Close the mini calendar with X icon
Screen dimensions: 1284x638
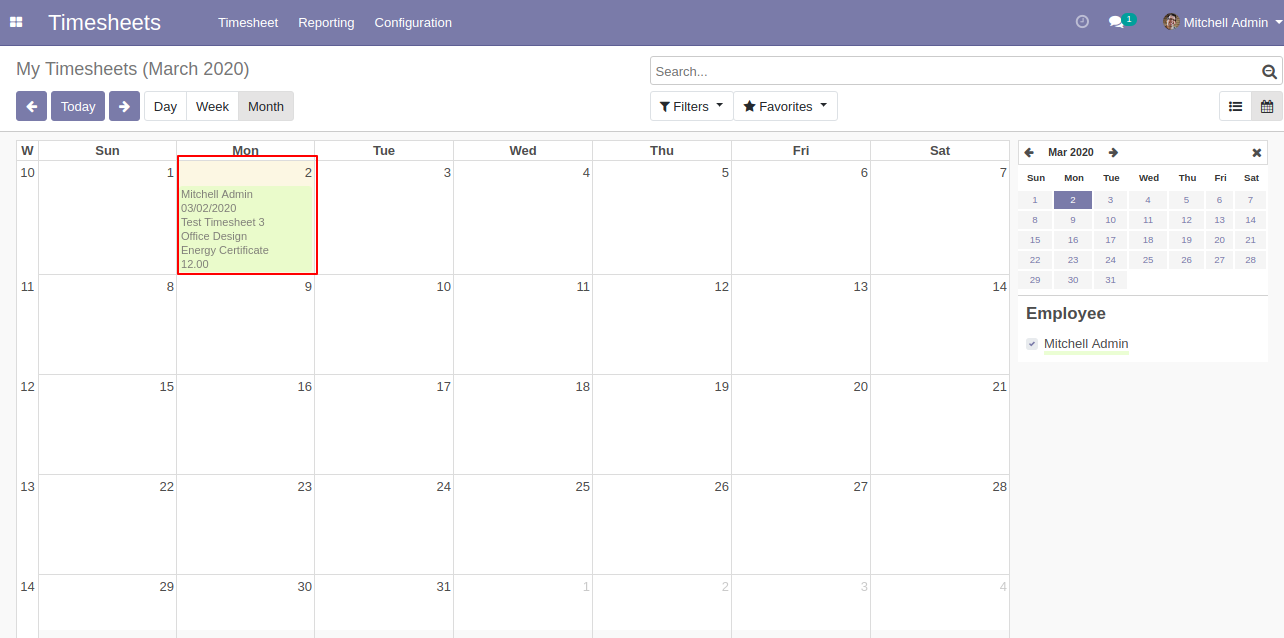[1257, 153]
